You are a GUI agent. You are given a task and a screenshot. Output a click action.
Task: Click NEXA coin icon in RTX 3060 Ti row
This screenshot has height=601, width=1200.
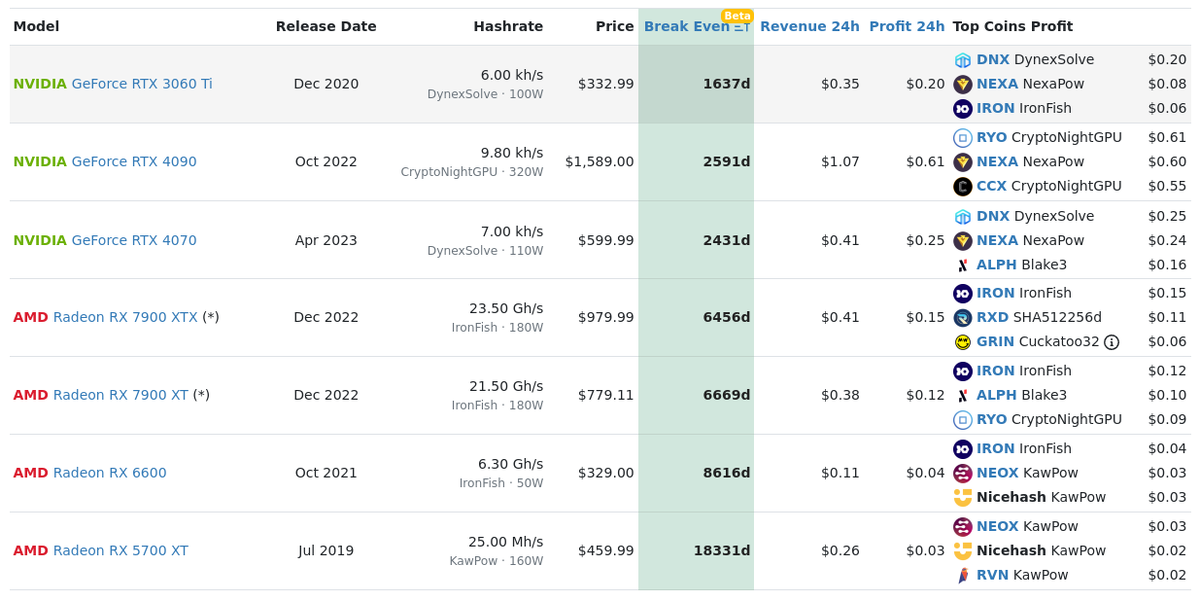pos(963,84)
